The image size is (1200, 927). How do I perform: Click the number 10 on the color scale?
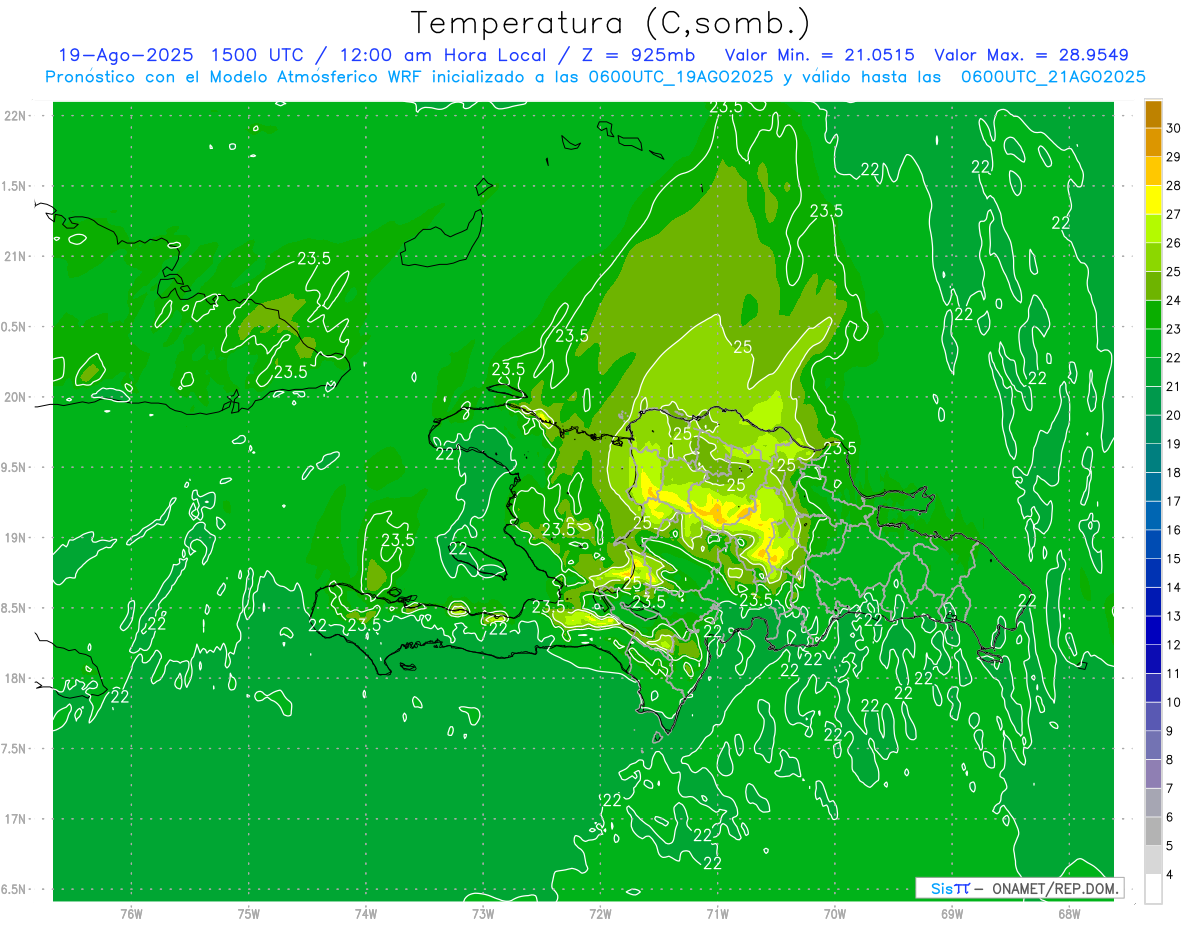click(1173, 703)
